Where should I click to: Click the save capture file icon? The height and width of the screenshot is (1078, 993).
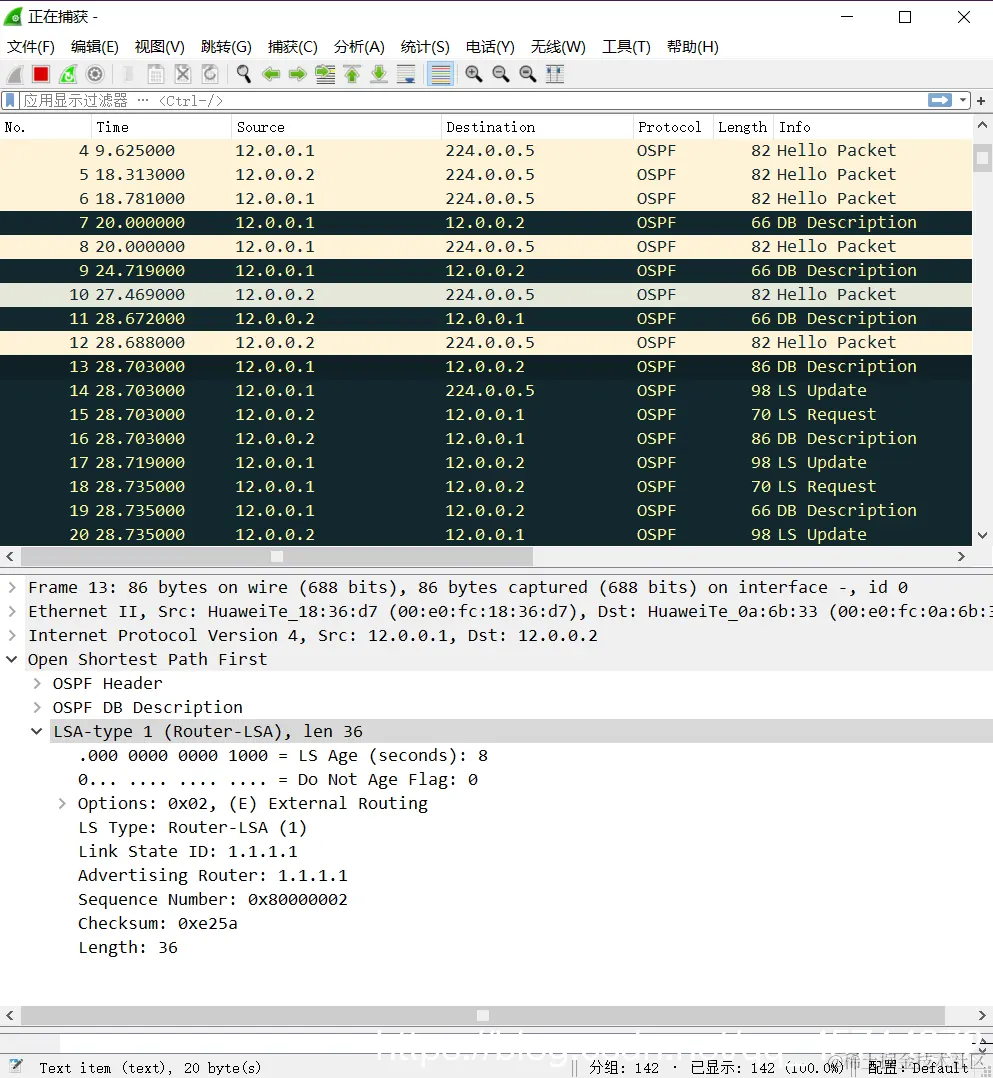[x=156, y=74]
